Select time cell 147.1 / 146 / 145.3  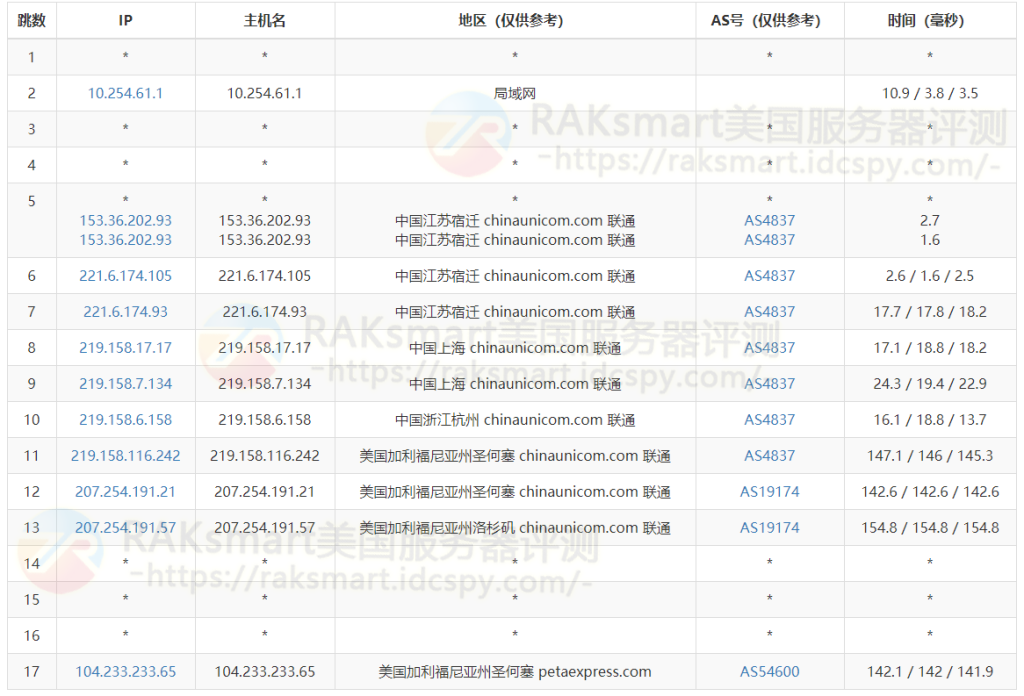[x=930, y=456]
